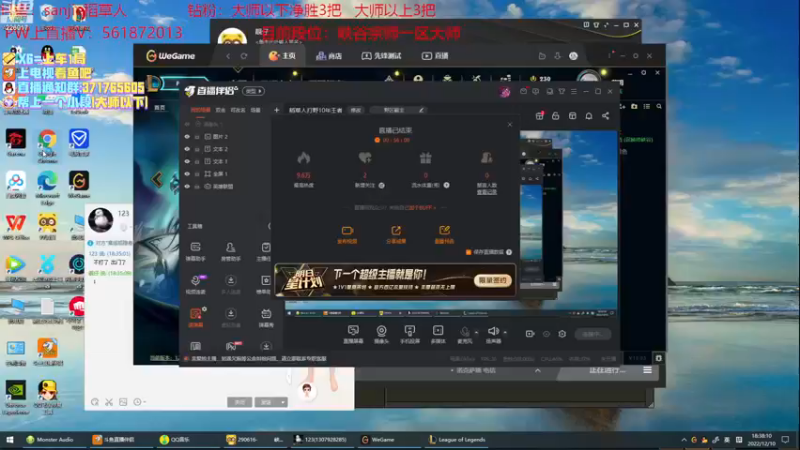The width and height of the screenshot is (800, 450).
Task: Click the send image icon in the QQ chat window
Action: pos(123,402)
